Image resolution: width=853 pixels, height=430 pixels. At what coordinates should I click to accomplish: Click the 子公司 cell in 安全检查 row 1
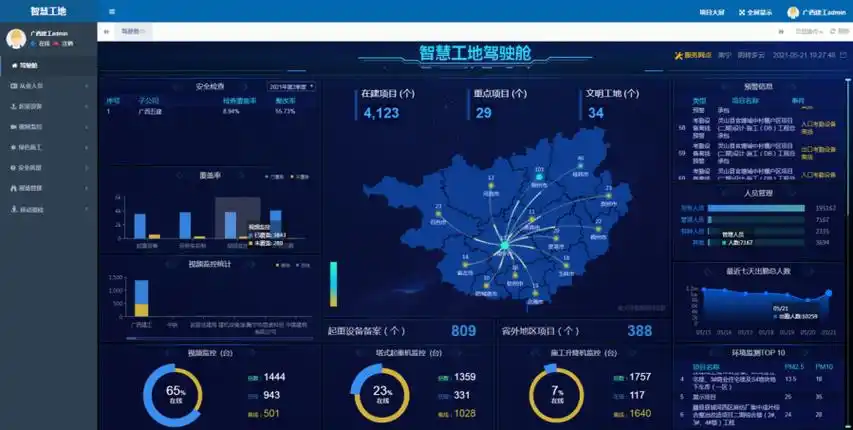[150, 112]
